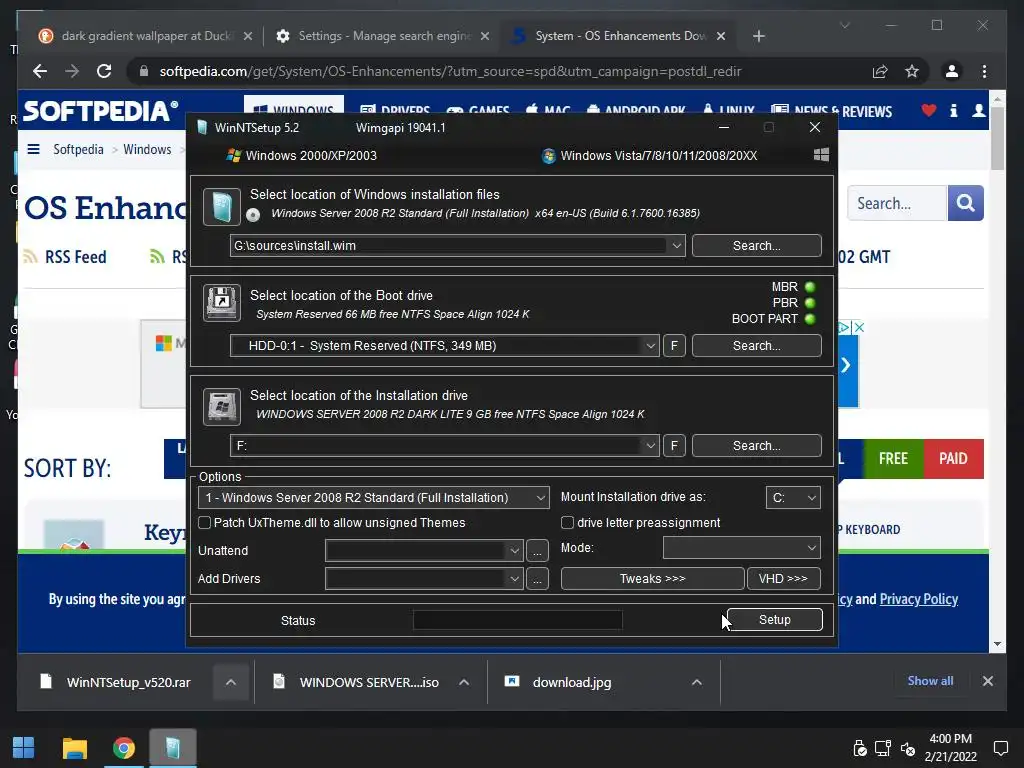Go back in Chrome browser
This screenshot has height=768, width=1024.
pyautogui.click(x=40, y=71)
